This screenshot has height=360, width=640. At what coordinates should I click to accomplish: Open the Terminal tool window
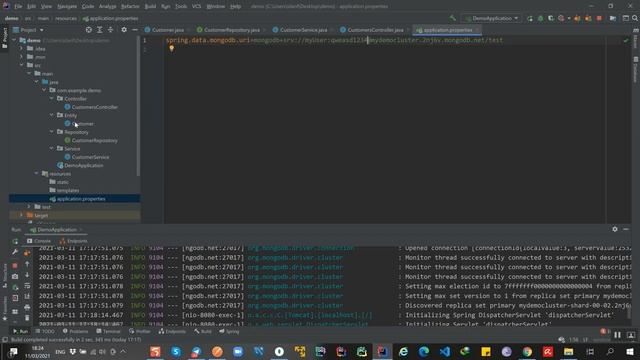click(x=108, y=331)
